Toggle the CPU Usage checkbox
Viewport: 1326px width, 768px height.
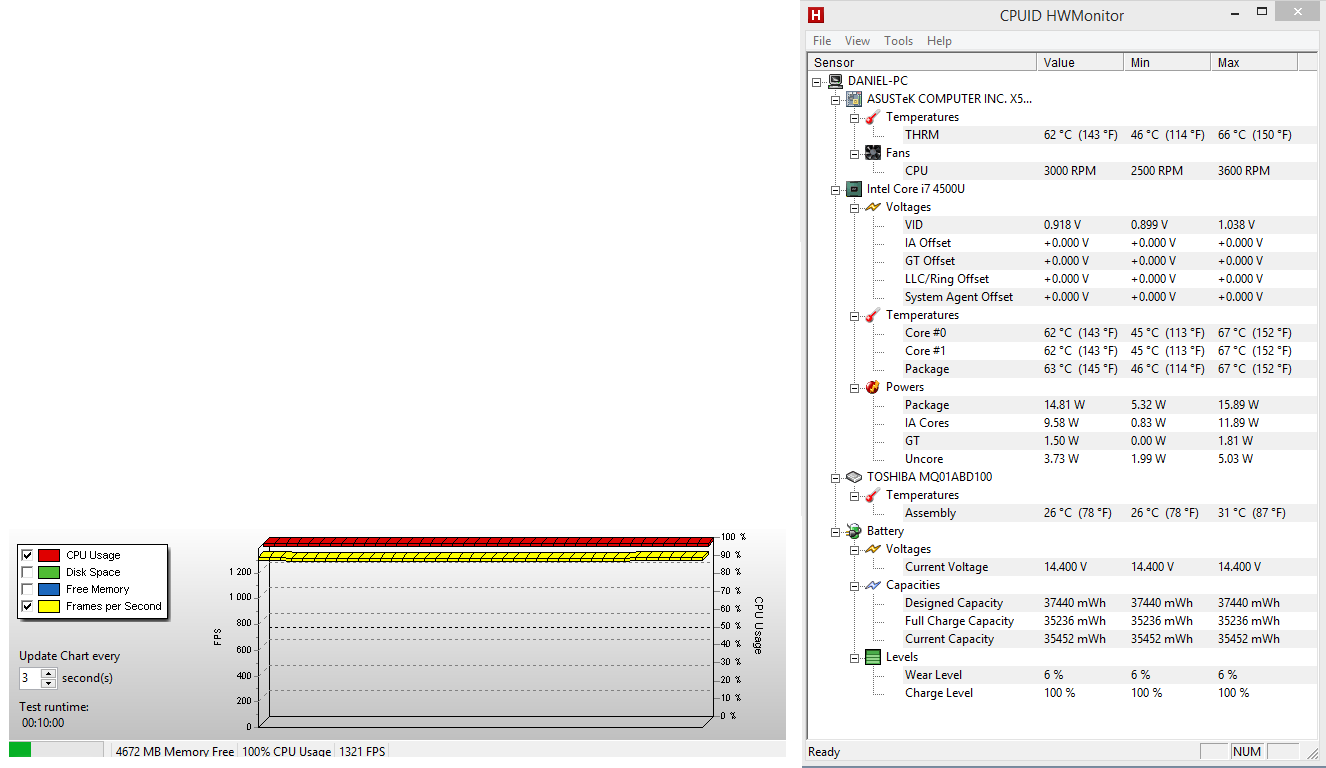click(x=27, y=555)
